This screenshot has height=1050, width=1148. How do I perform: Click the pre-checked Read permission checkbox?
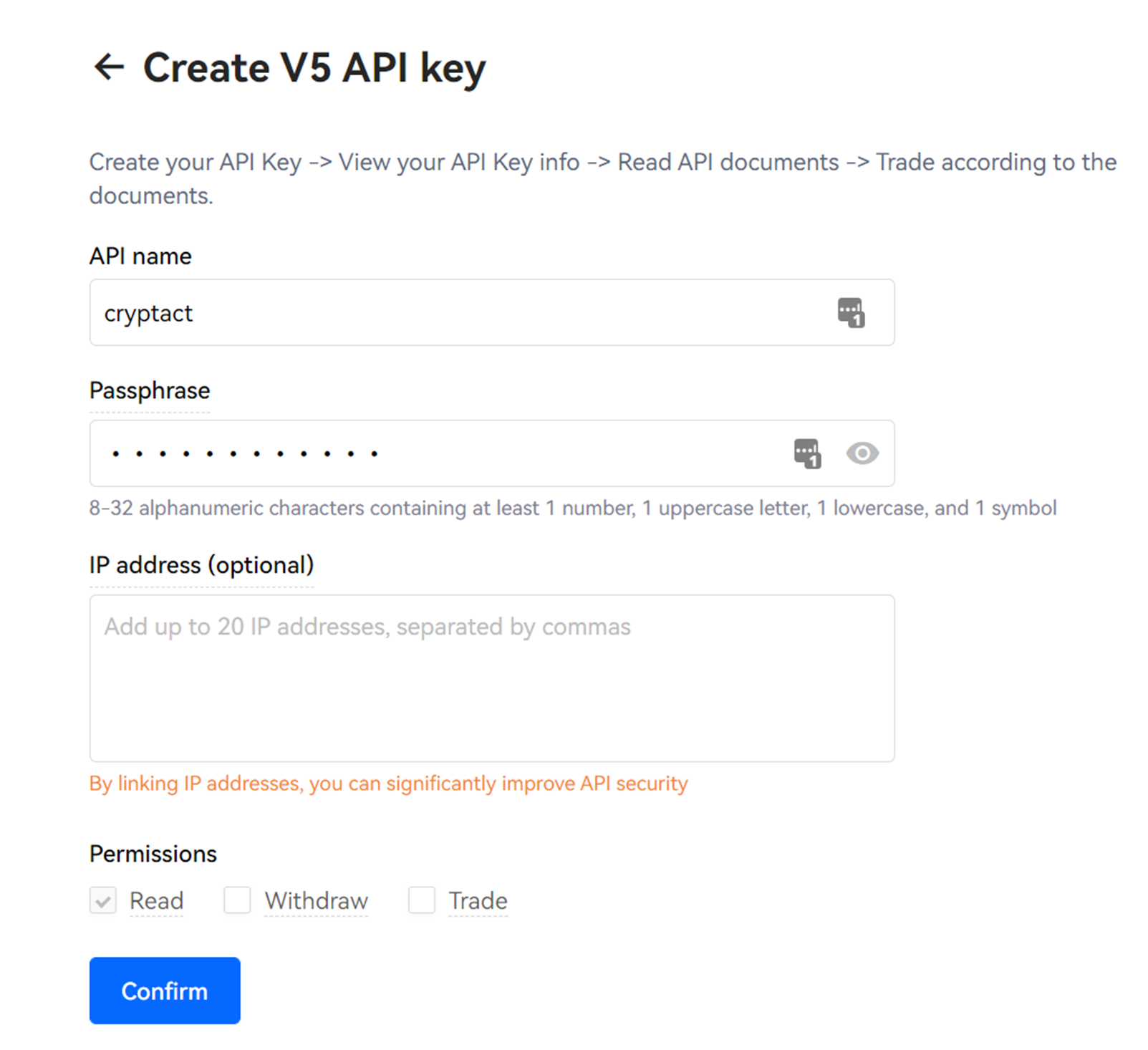pyautogui.click(x=102, y=900)
